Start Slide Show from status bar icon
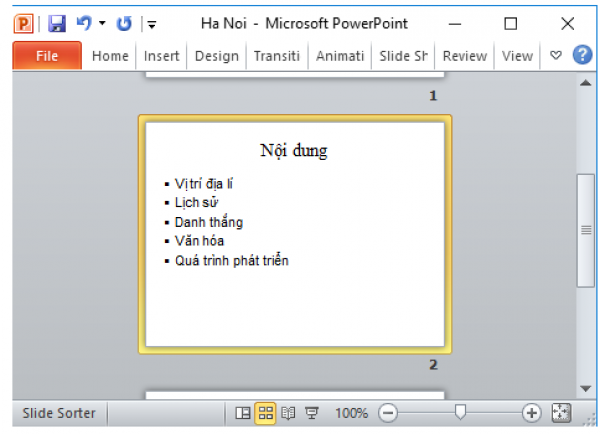 (311, 413)
